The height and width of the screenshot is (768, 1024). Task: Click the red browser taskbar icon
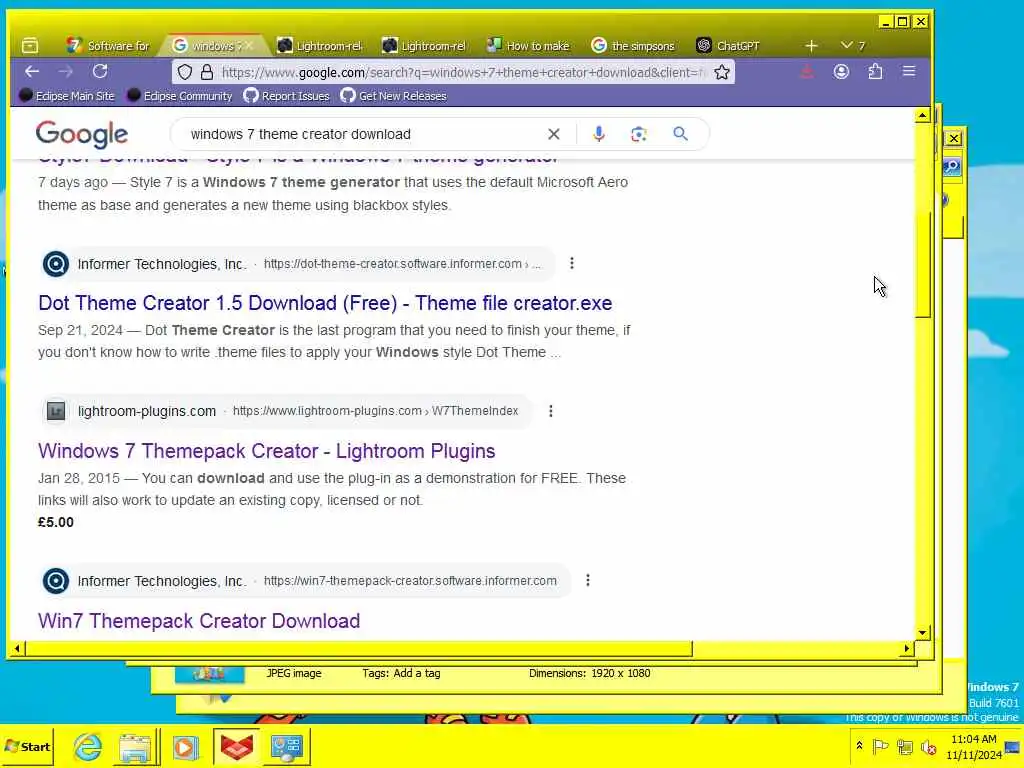236,746
